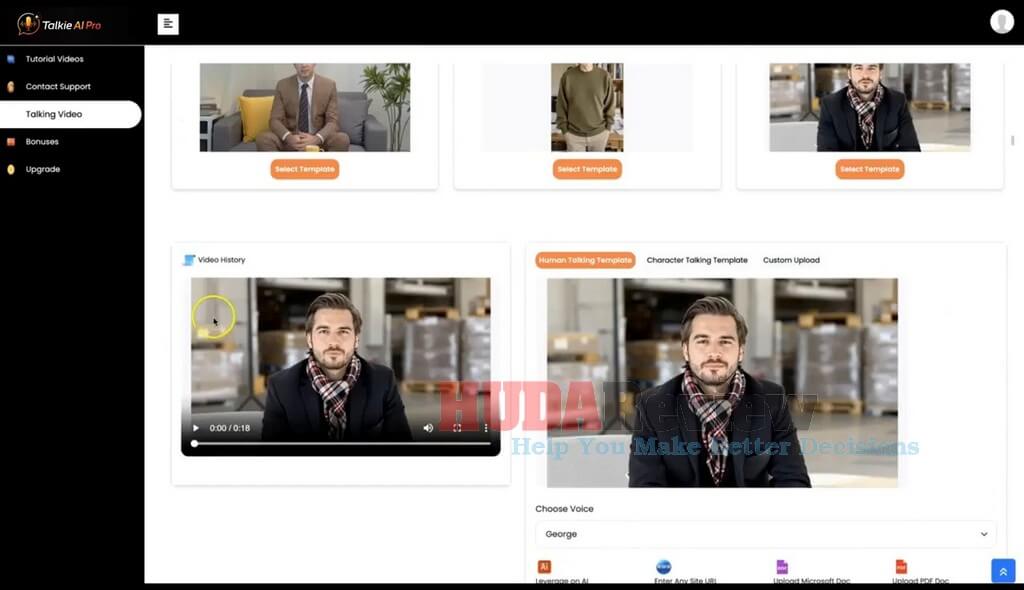Viewport: 1024px width, 590px height.
Task: Jump to top with blue arrow button
Action: [x=1003, y=571]
